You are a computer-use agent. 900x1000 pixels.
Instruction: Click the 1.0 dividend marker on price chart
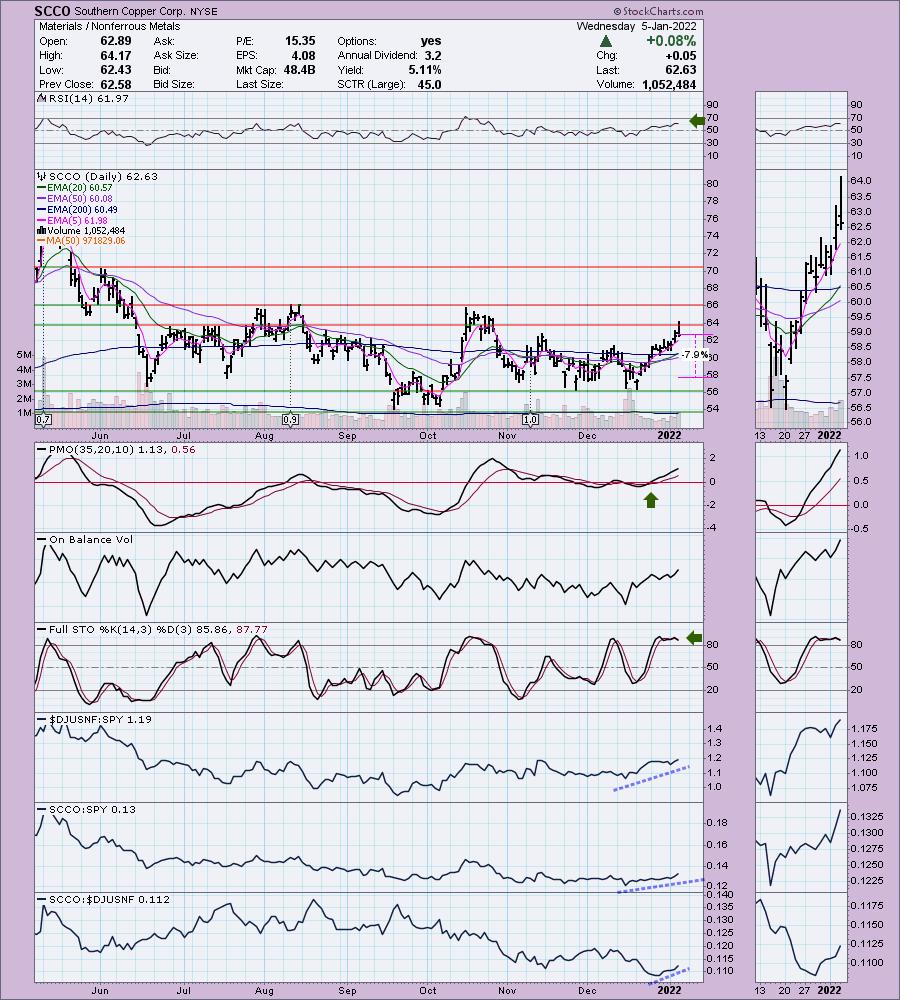coord(530,420)
